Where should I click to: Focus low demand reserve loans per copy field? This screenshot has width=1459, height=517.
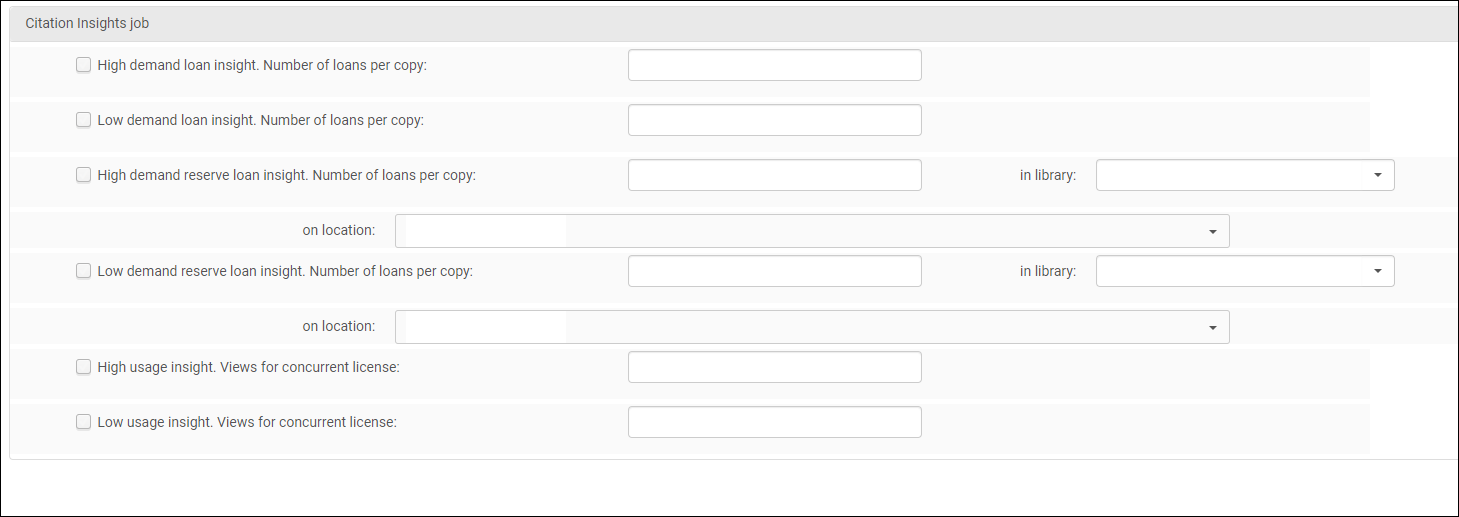774,271
